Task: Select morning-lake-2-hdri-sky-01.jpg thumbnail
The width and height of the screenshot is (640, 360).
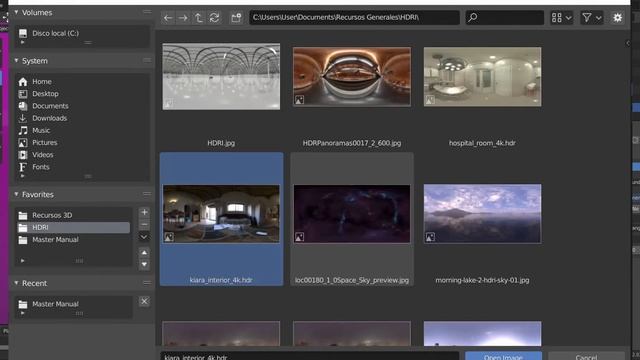Action: pos(482,214)
